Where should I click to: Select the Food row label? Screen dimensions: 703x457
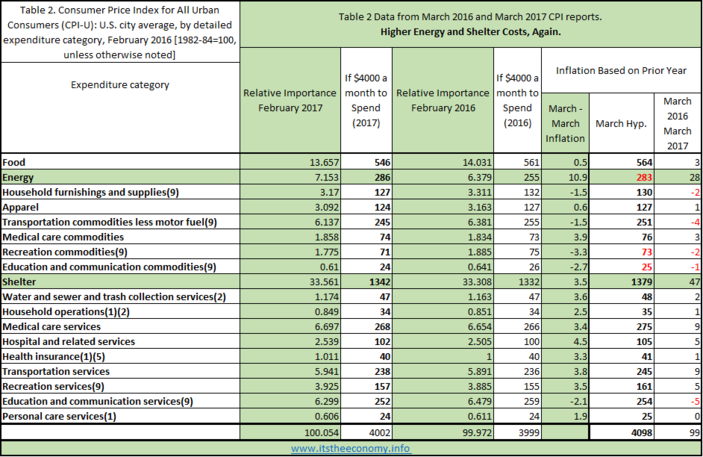(14, 162)
